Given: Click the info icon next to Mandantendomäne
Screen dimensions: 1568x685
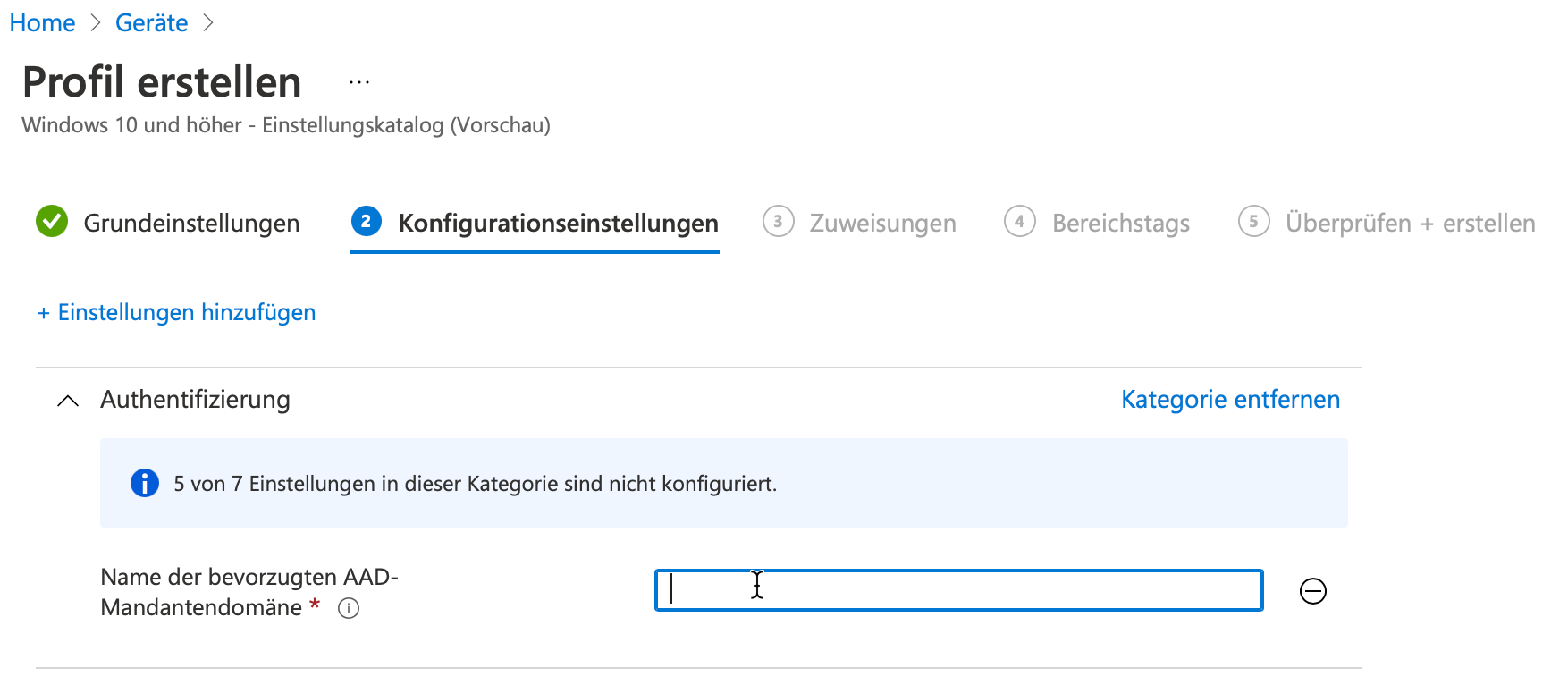Looking at the screenshot, I should [x=350, y=609].
